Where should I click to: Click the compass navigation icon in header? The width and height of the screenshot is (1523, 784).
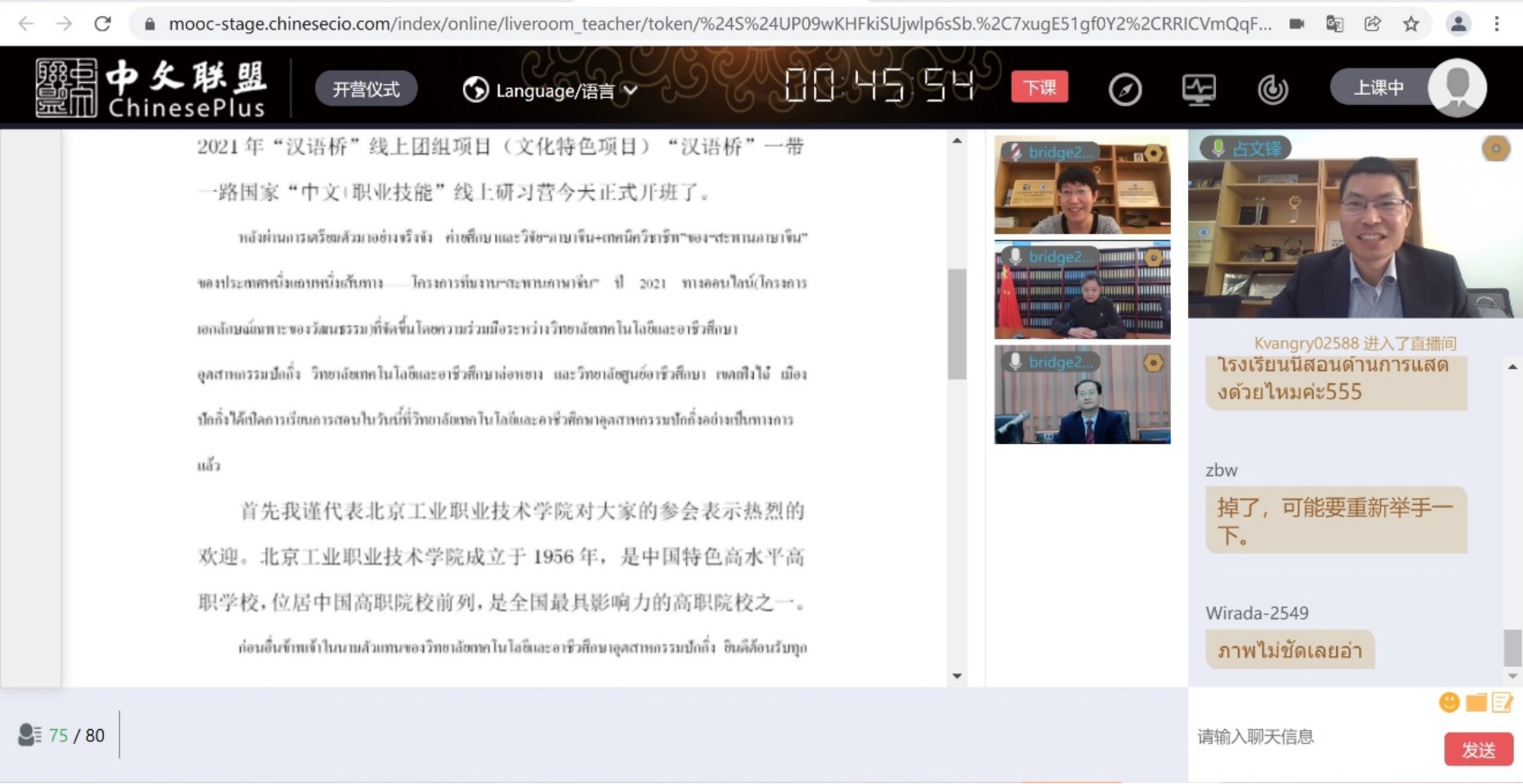1124,90
